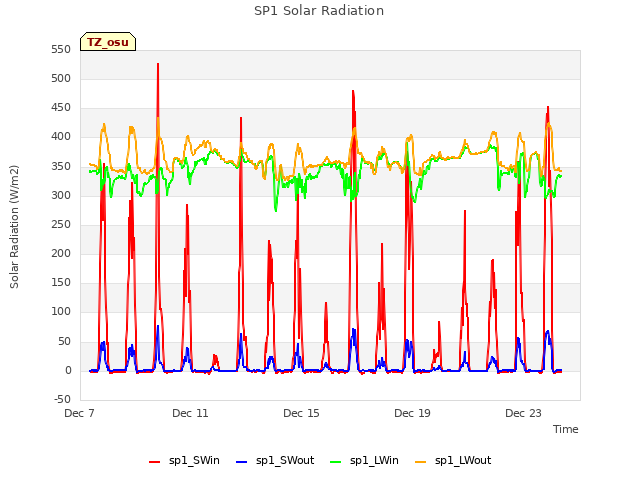Click the Dec 15 x-axis label
Image resolution: width=640 pixels, height=480 pixels.
pyautogui.click(x=301, y=413)
